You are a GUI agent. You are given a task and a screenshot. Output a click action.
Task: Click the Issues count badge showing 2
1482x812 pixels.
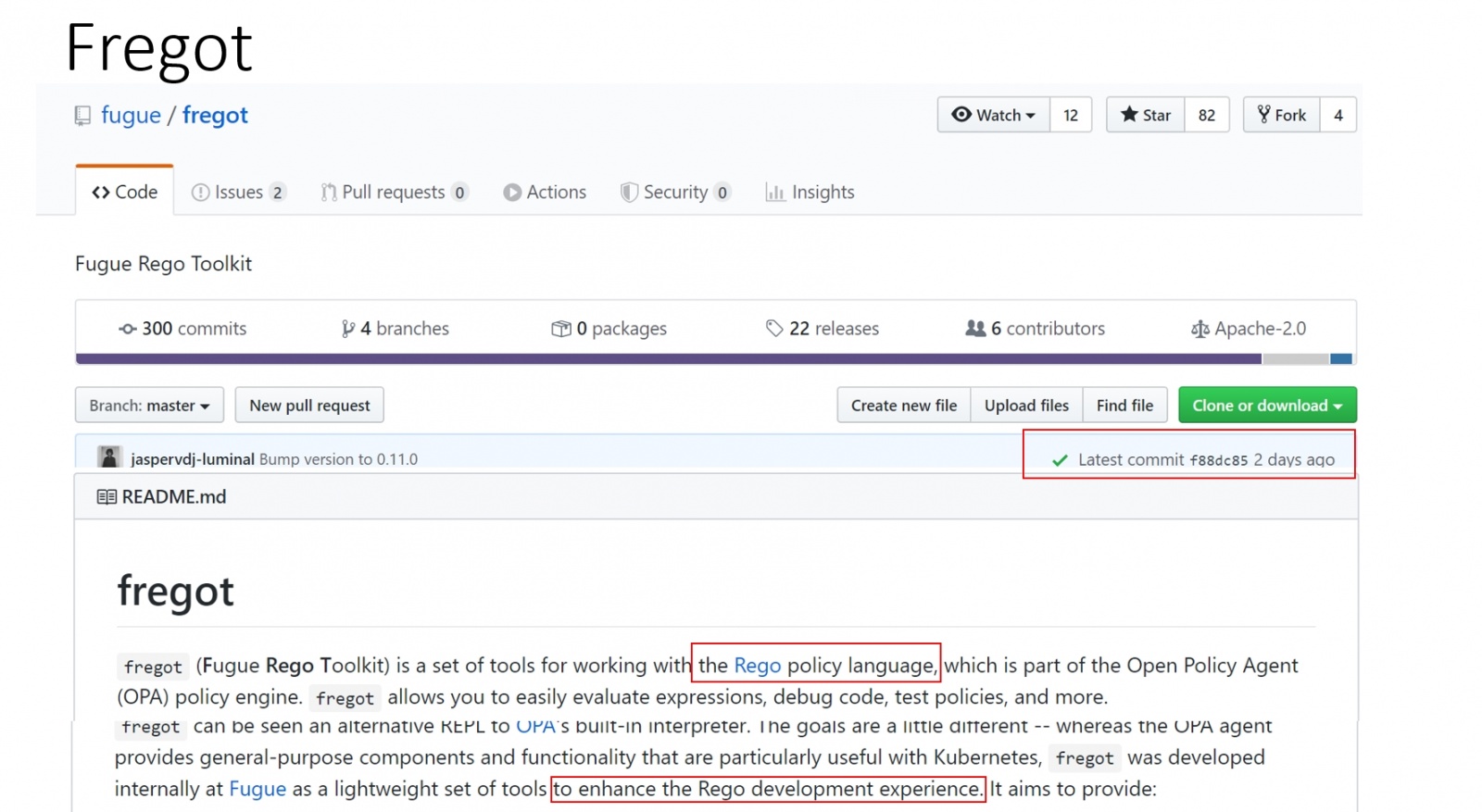click(277, 193)
